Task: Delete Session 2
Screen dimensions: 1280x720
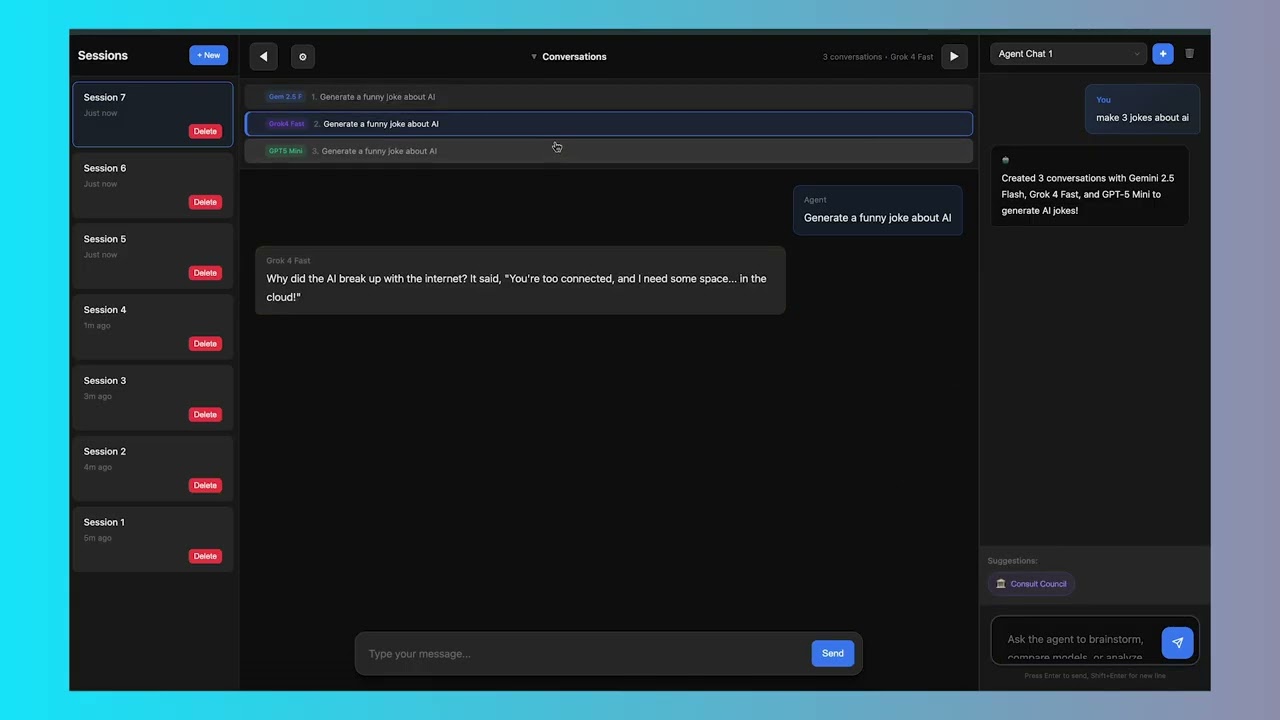Action: [x=205, y=486]
